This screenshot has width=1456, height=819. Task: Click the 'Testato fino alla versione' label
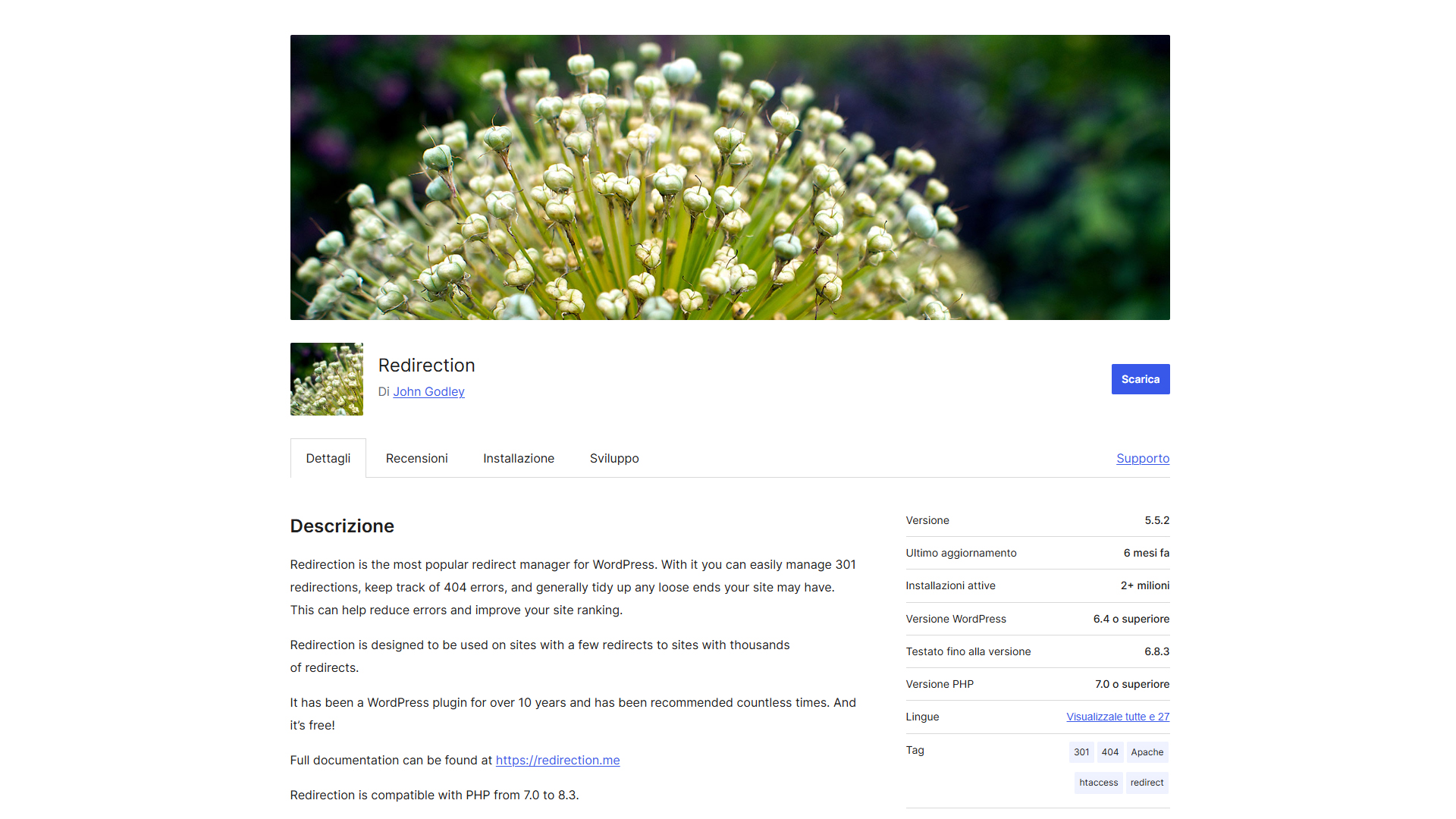[968, 651]
